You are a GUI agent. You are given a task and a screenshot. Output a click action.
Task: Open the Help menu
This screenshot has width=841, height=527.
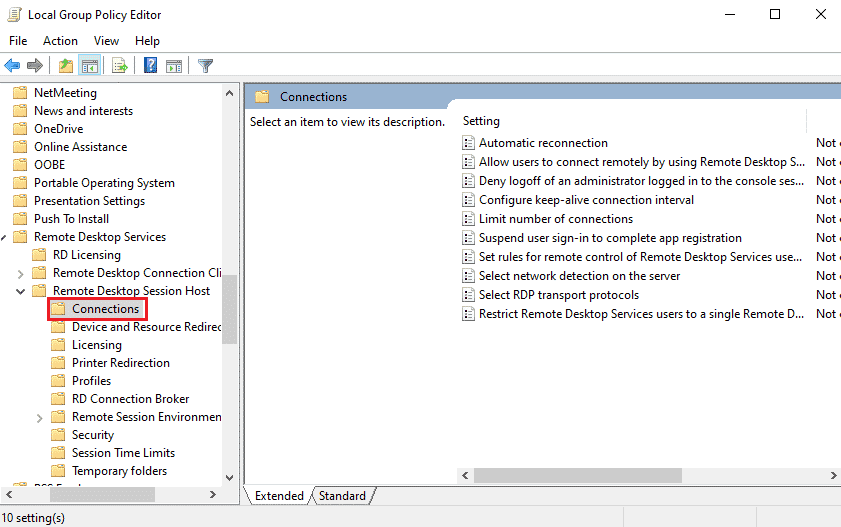click(147, 41)
